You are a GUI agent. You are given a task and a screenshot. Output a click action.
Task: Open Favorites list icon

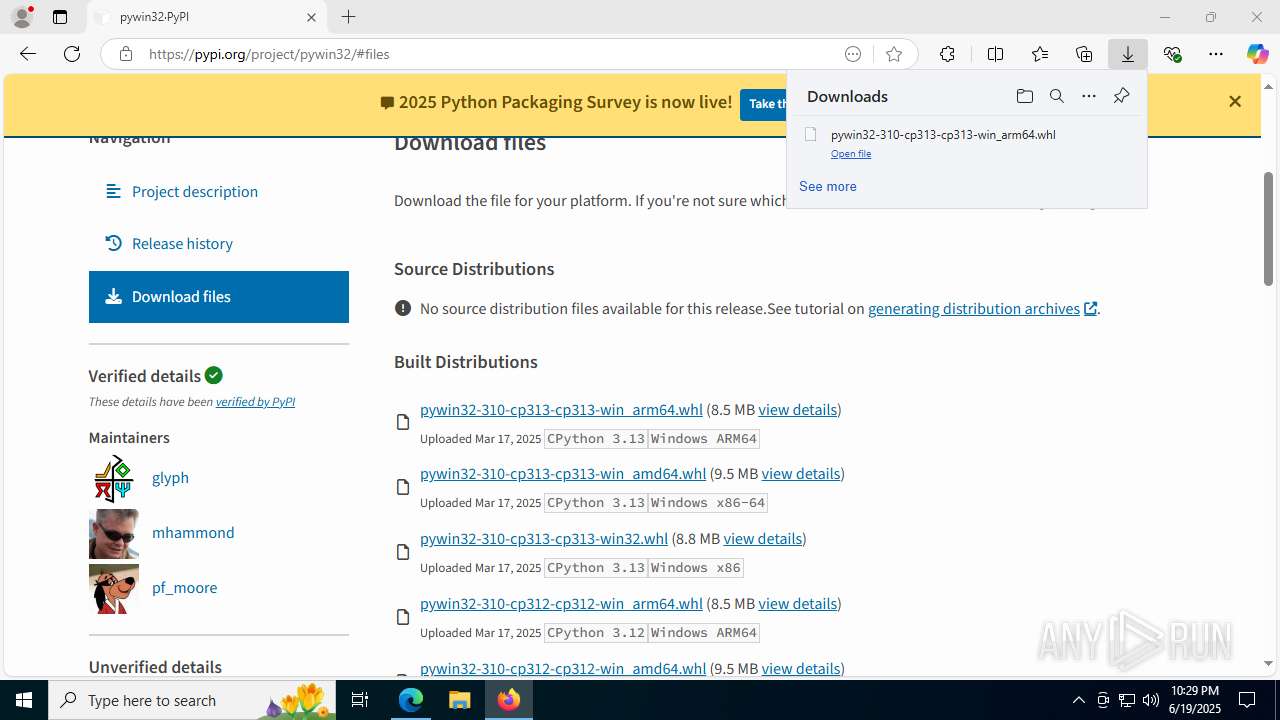coord(1040,54)
